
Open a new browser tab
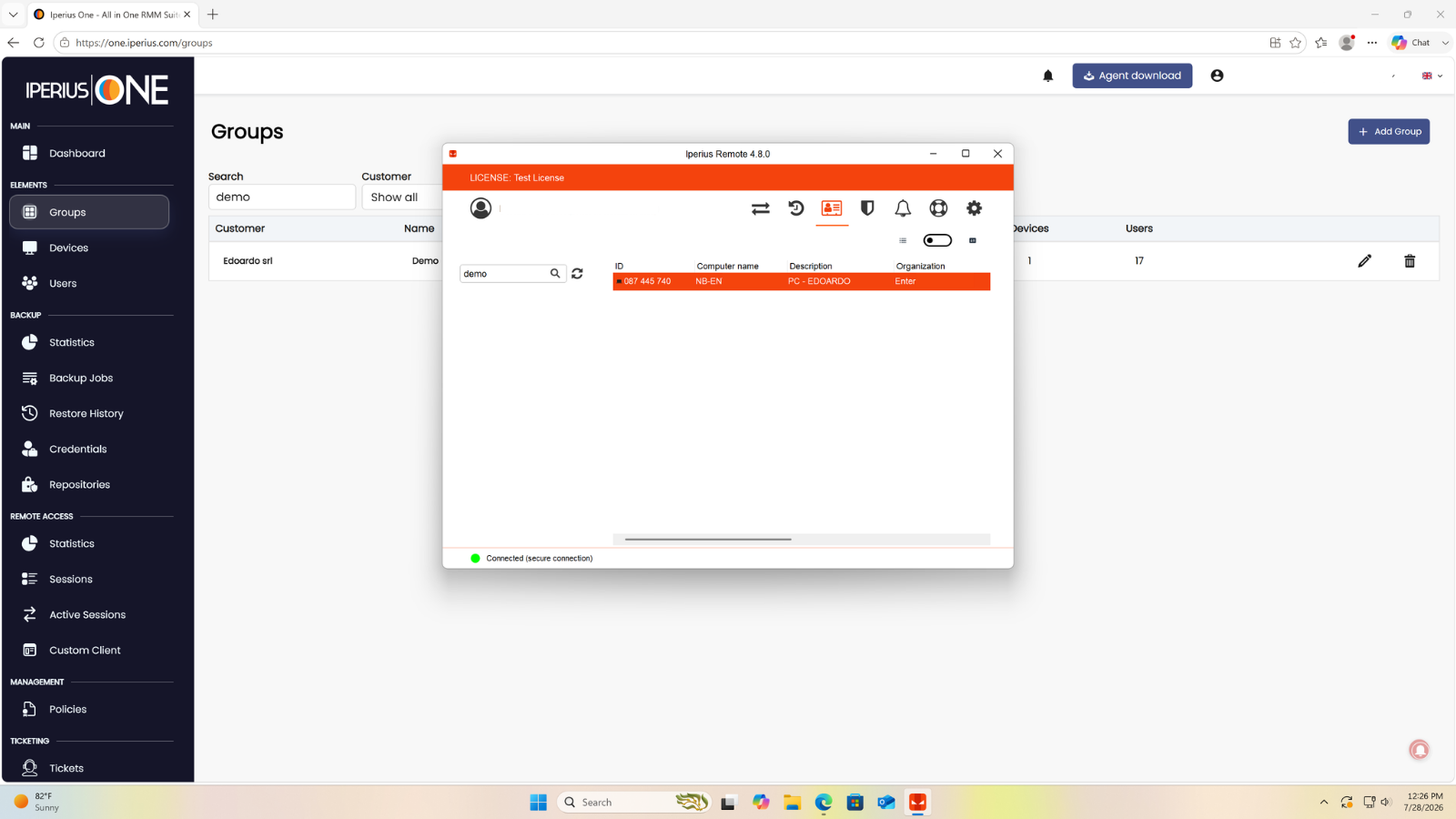click(x=213, y=15)
